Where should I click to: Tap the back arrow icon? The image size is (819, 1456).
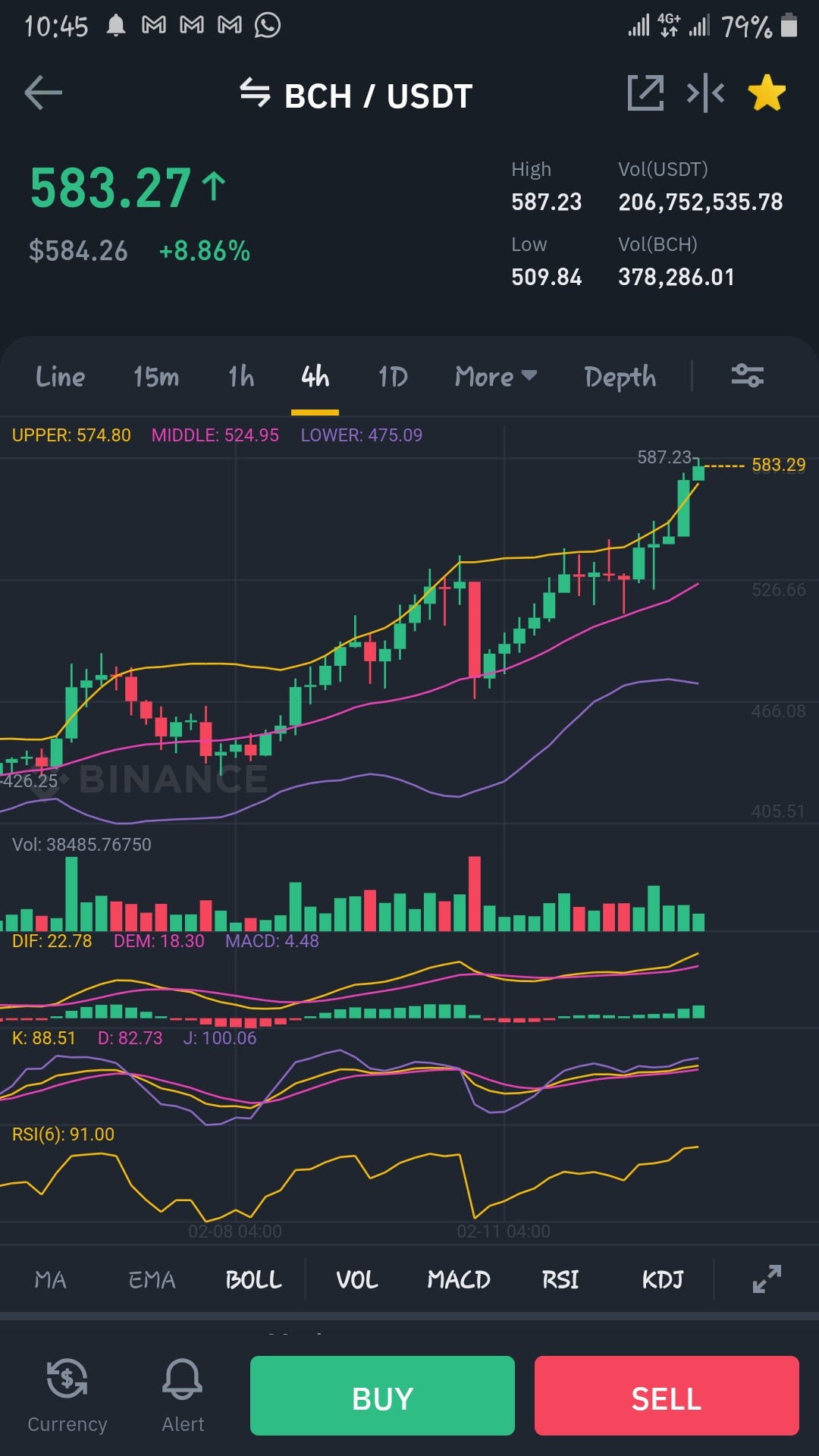[43, 93]
